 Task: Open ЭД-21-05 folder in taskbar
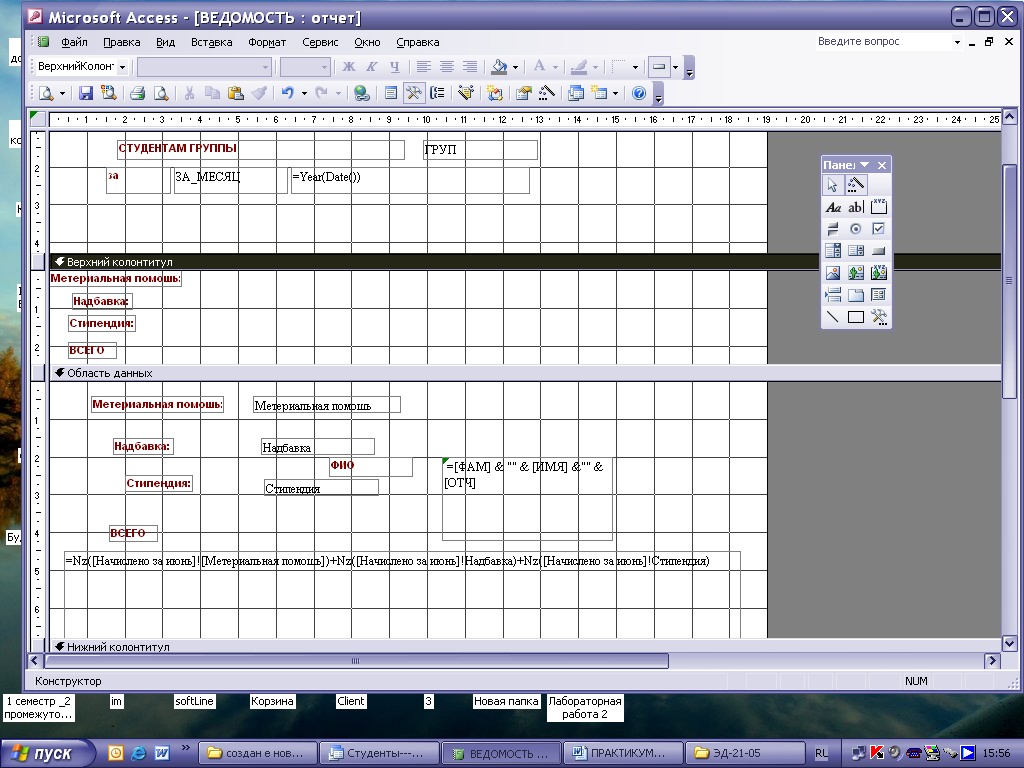pos(745,753)
